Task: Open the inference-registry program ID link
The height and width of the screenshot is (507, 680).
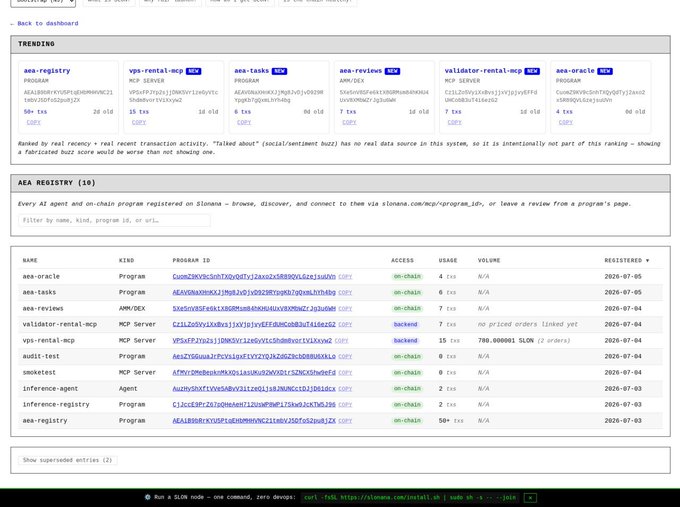Action: [254, 405]
